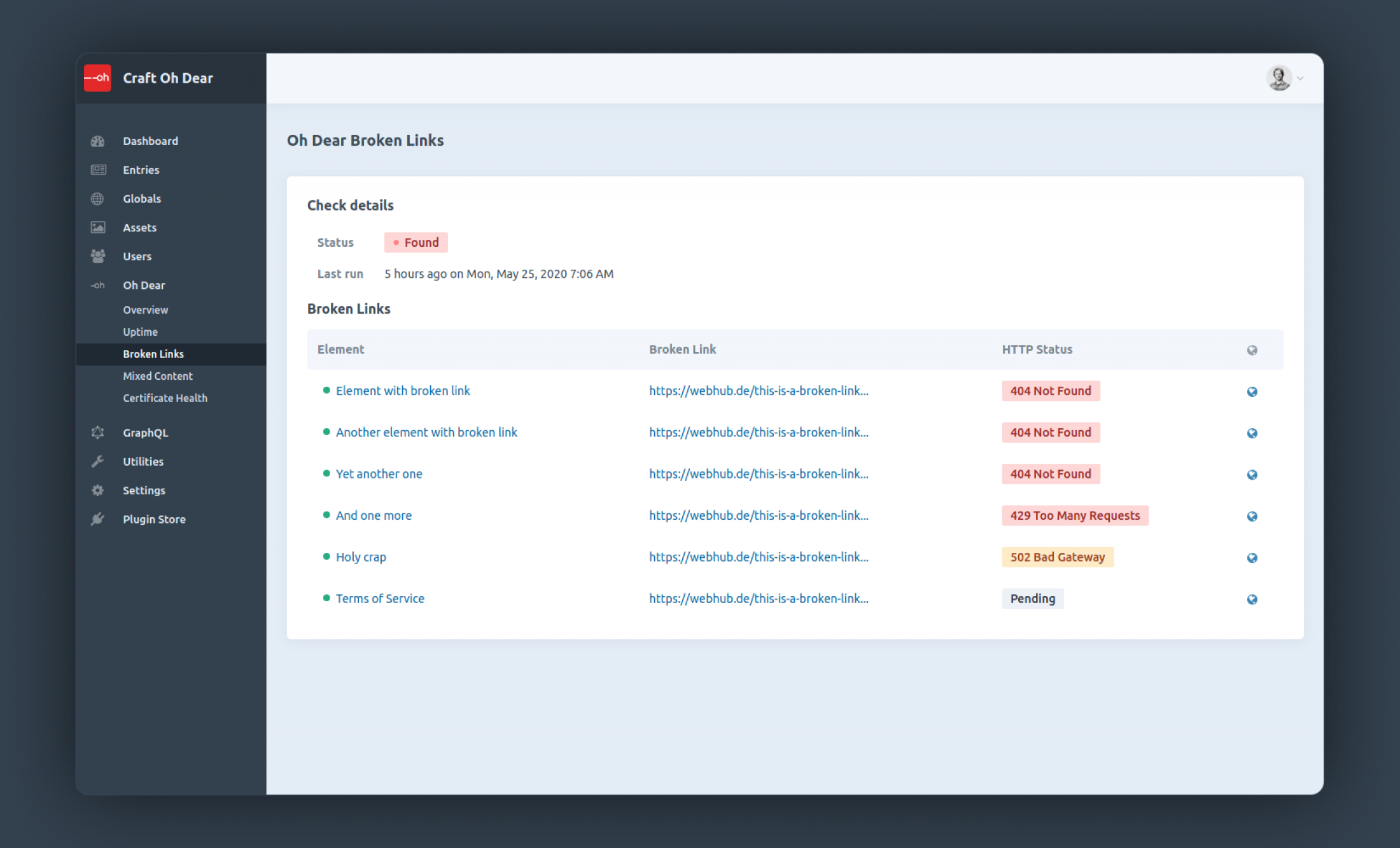Screen dimensions: 1400x848
Task: Click the Utilities wrench icon
Action: pos(97,461)
